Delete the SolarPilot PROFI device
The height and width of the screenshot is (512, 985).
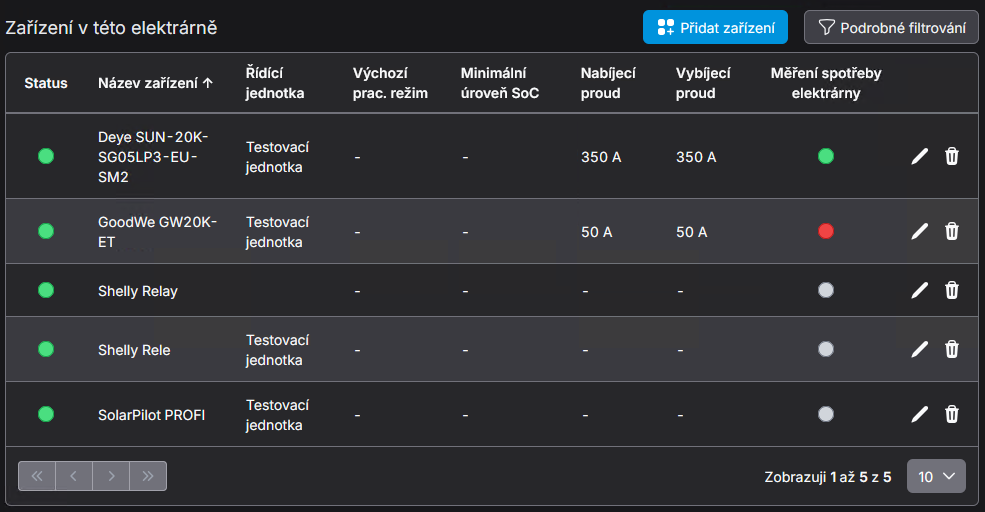952,414
